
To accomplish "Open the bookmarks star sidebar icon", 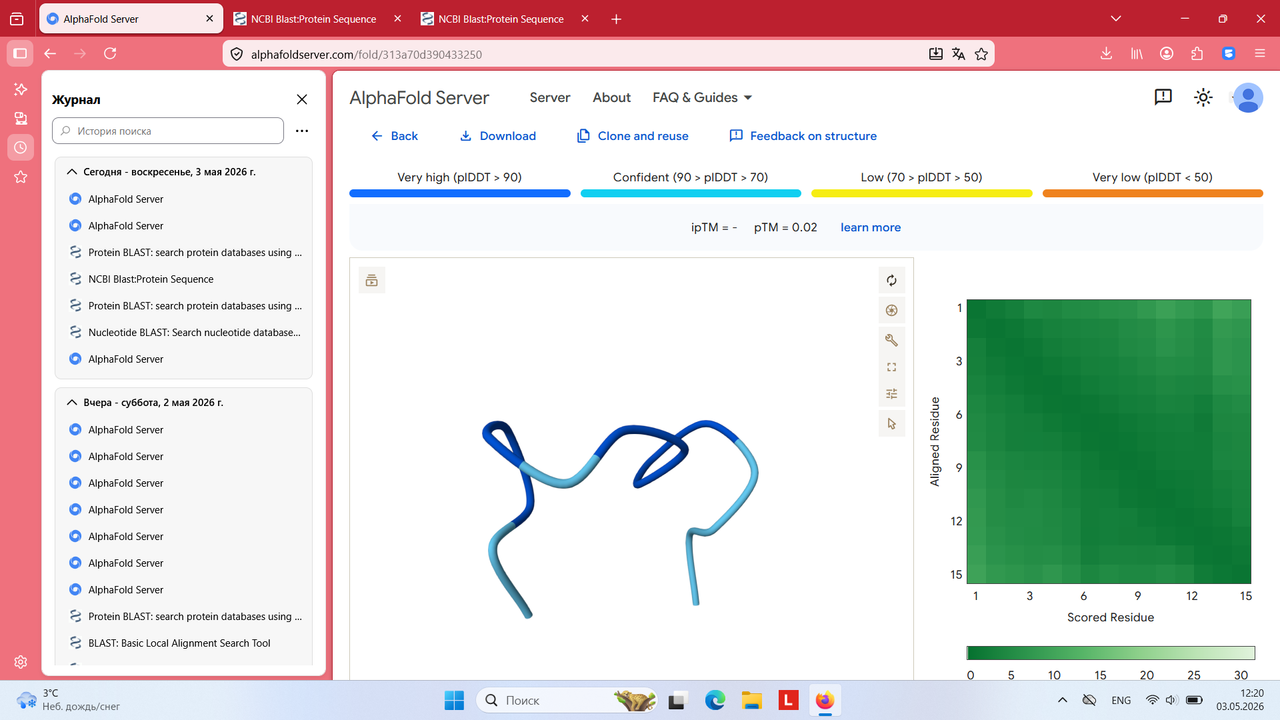I will tap(20, 177).
